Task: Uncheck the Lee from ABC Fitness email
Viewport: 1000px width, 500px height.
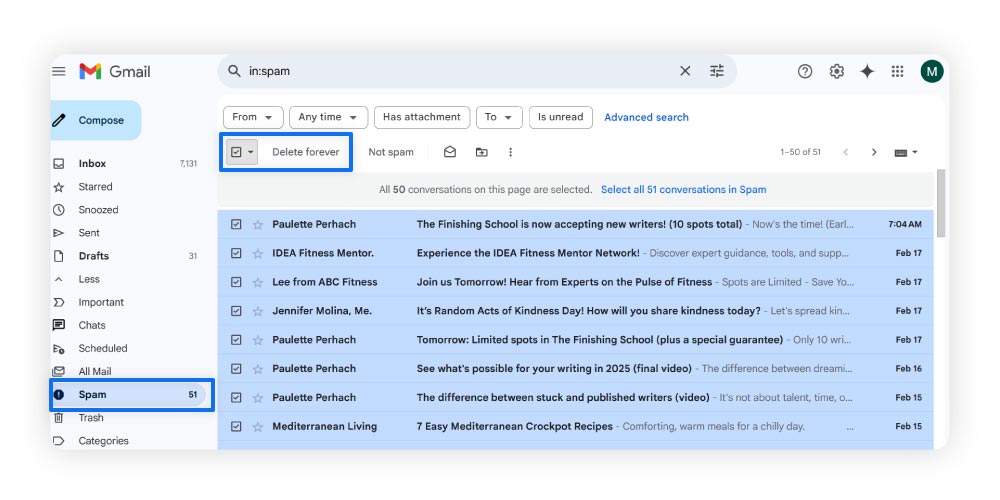Action: click(236, 282)
